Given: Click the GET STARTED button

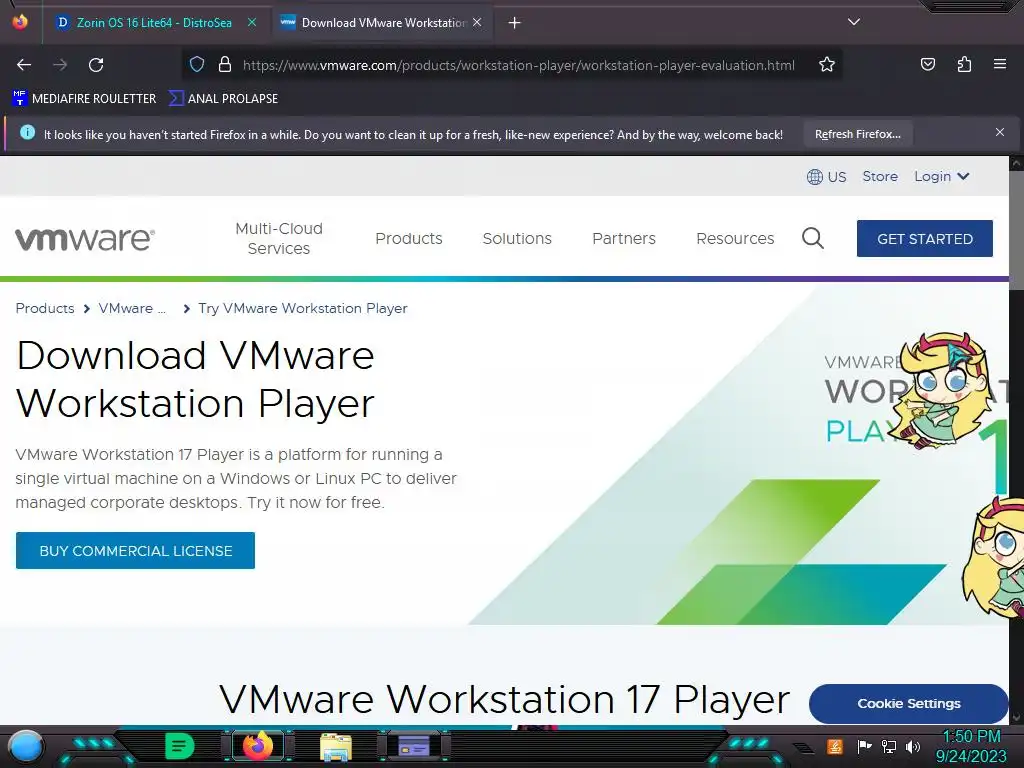Looking at the screenshot, I should (925, 238).
